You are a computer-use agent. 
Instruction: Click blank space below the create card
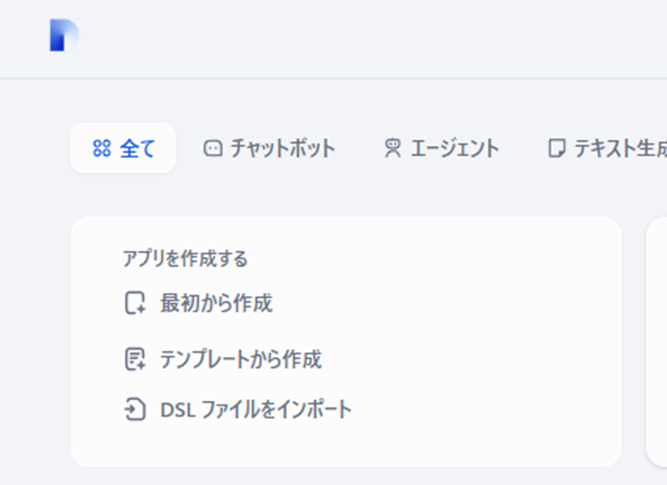click(340, 476)
